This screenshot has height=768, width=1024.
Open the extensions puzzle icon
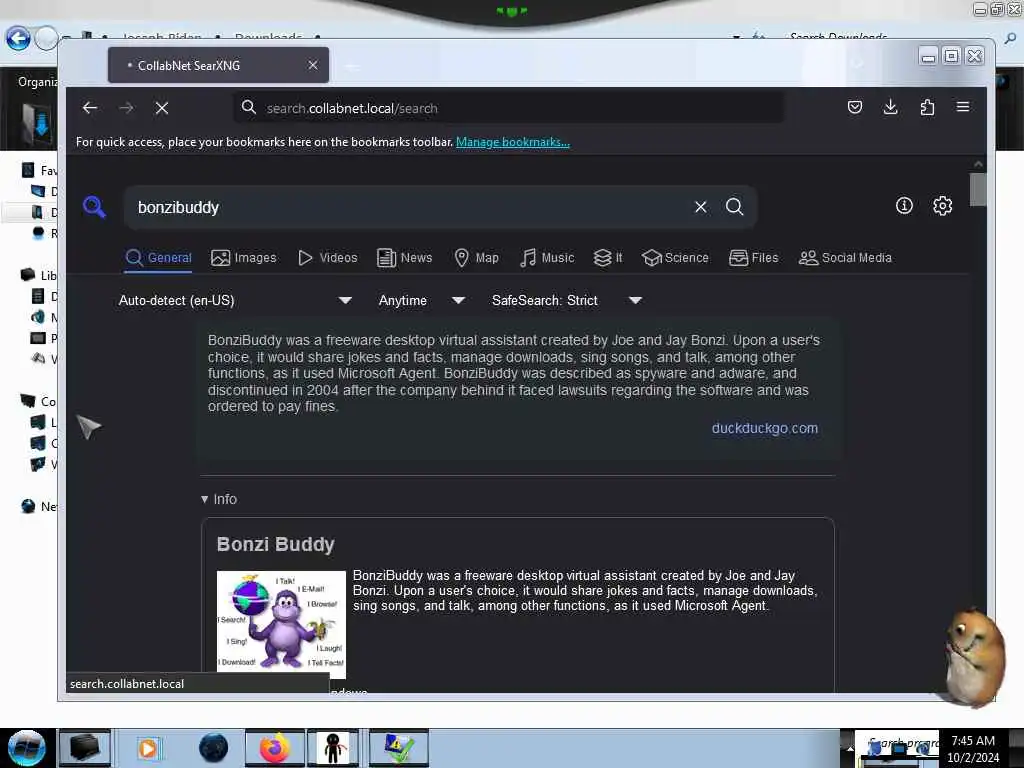(927, 107)
